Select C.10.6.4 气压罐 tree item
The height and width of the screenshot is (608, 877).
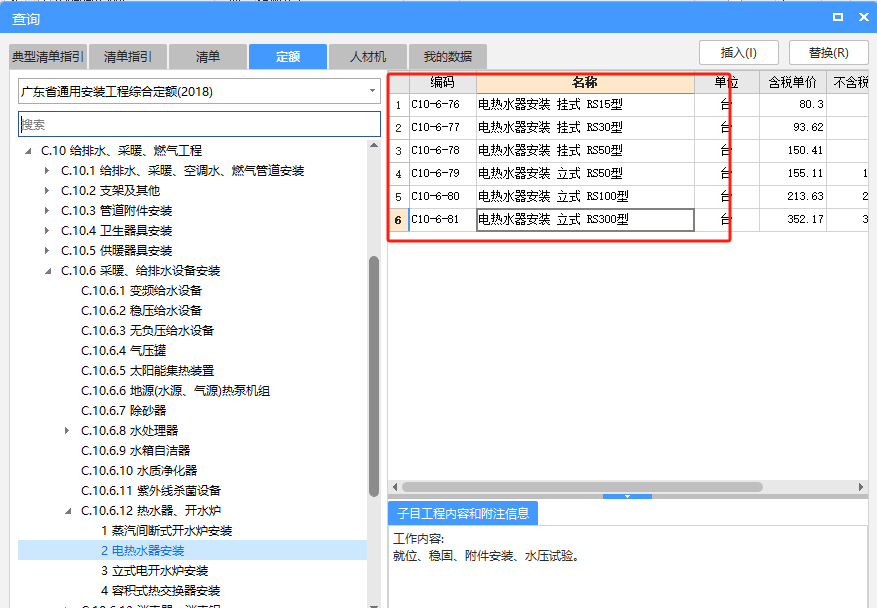point(124,351)
